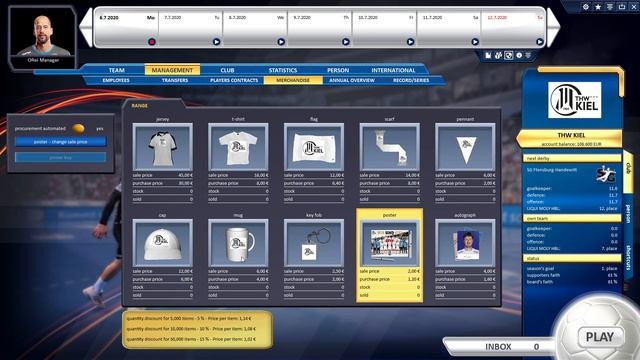Open the ANNUAL OVERVIEW sub-tab

coord(352,80)
